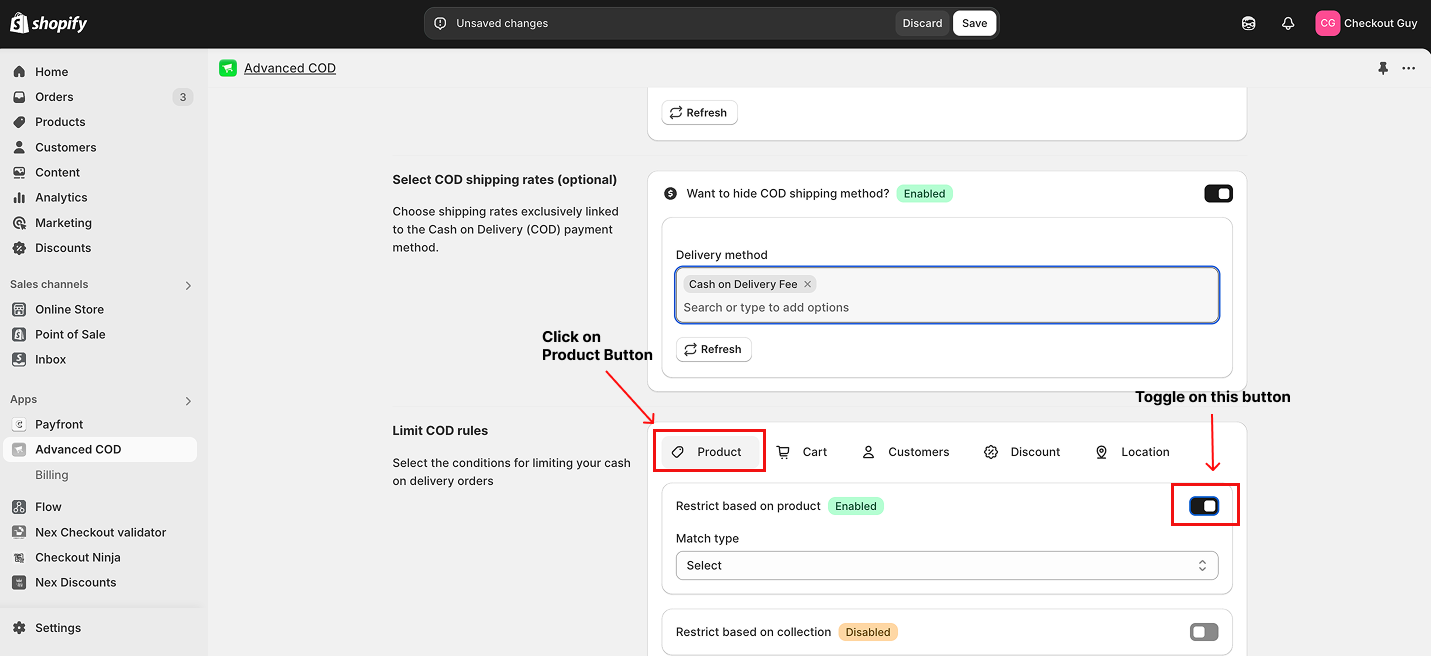
Task: Open the Match type Select dropdown
Action: click(x=946, y=565)
